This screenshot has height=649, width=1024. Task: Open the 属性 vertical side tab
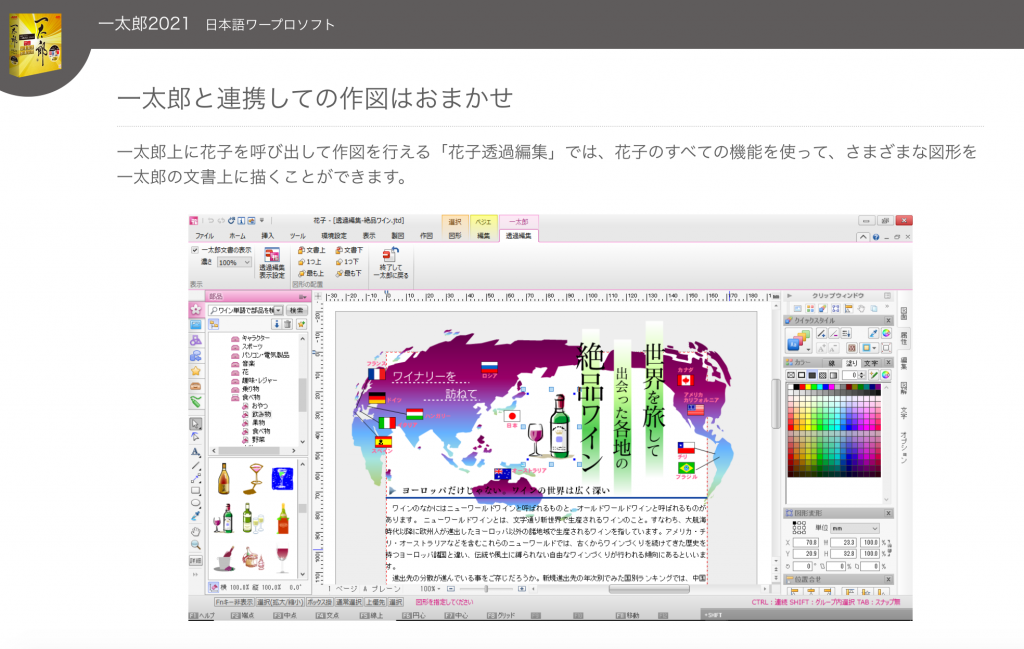point(904,337)
